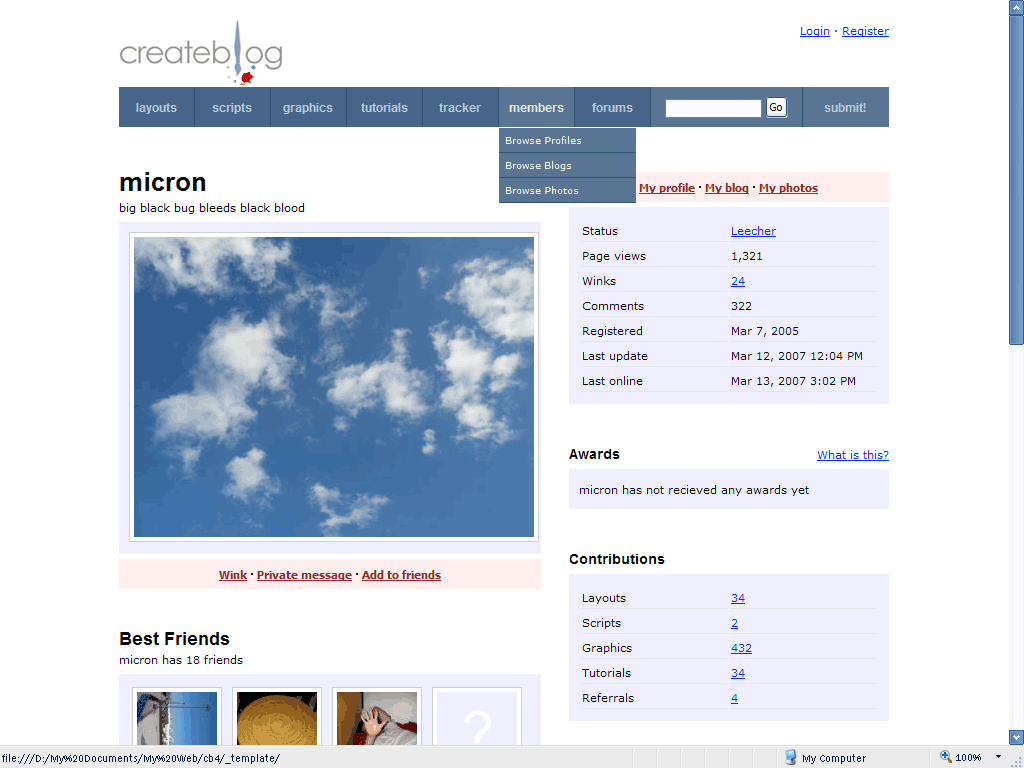Image resolution: width=1024 pixels, height=768 pixels.
Task: Click the 'micron has 18 friends' text
Action: tap(181, 660)
